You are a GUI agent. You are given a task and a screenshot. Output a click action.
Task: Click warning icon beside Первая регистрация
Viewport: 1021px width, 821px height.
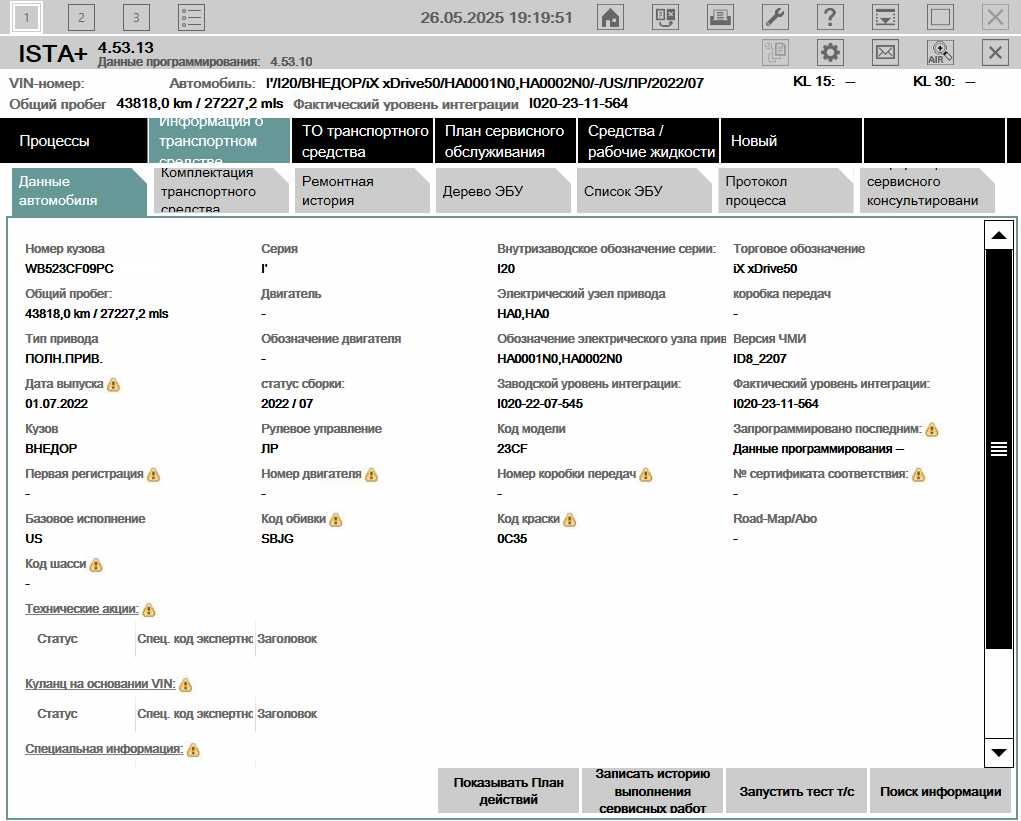point(154,475)
